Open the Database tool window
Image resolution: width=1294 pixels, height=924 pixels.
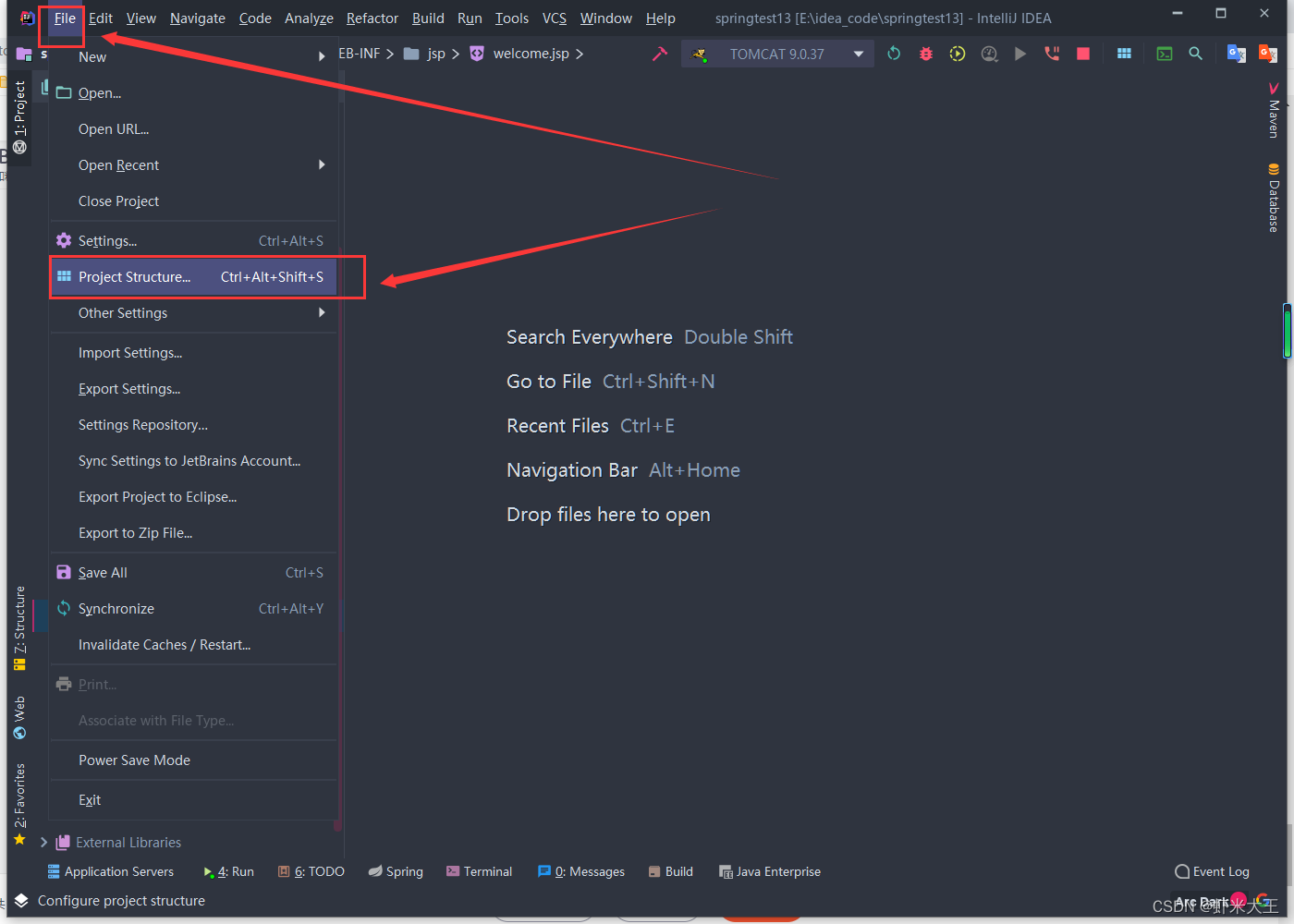coord(1274,198)
